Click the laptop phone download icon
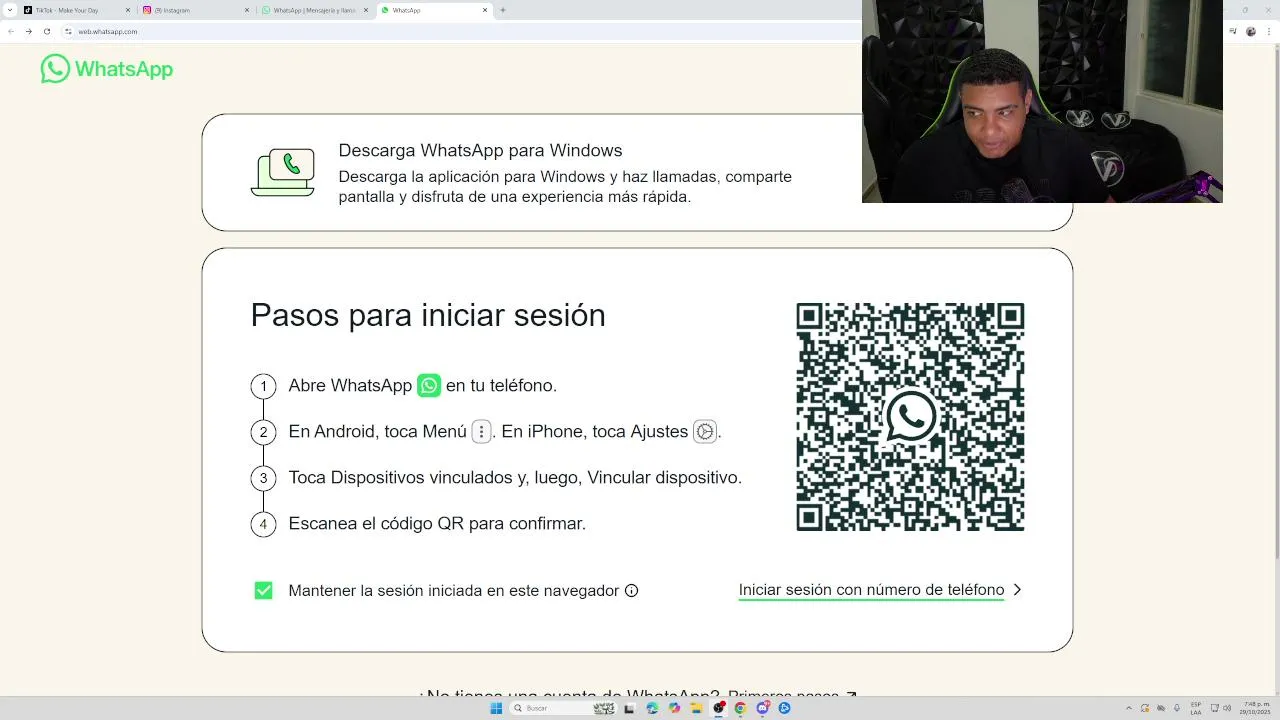This screenshot has width=1280, height=720. pos(283,172)
